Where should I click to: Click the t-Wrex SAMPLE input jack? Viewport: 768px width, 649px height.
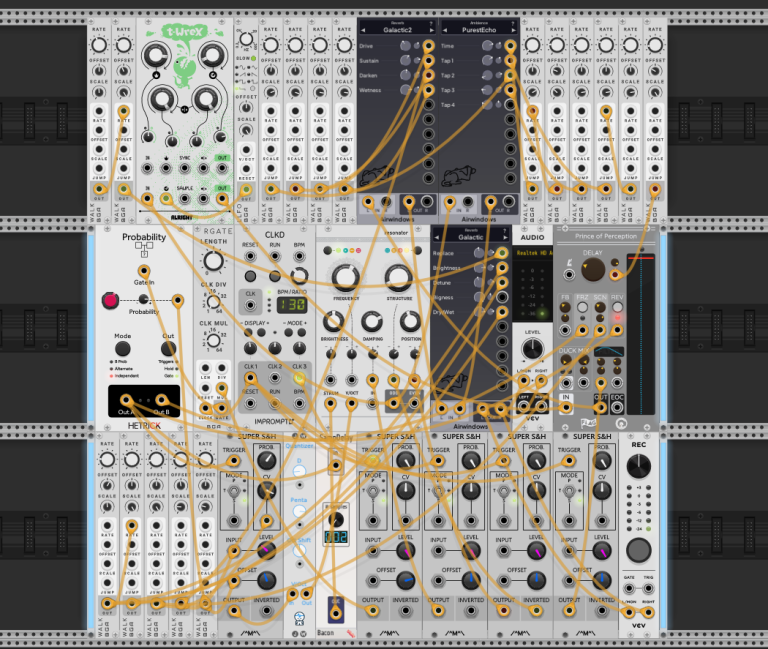(x=185, y=199)
